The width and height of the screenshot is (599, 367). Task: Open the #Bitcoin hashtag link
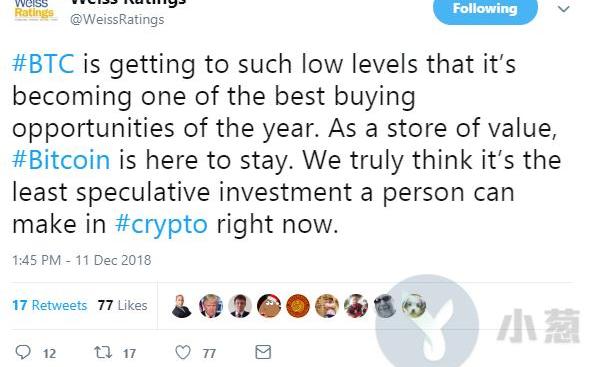pos(62,160)
